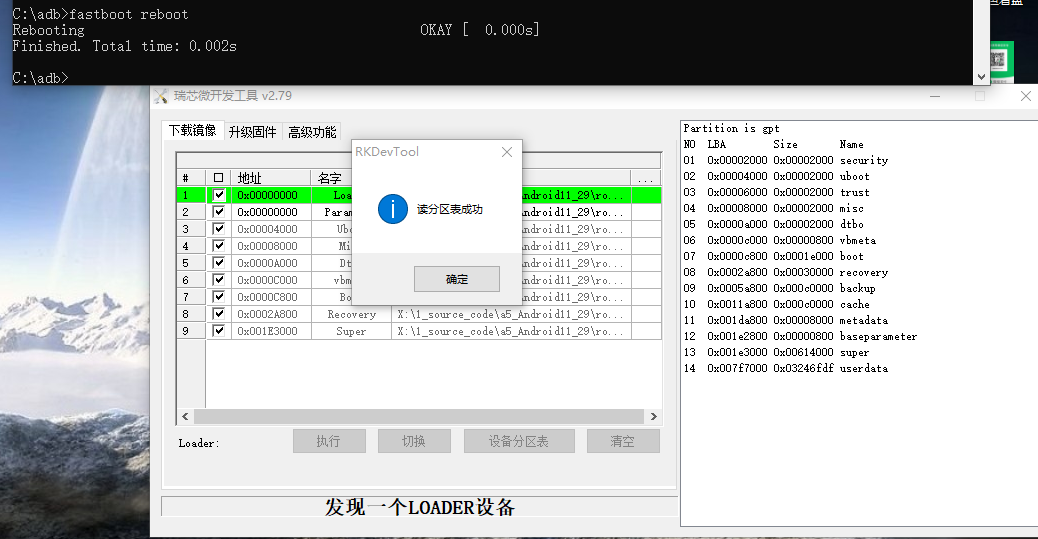Click the 执行 button
The height and width of the screenshot is (539, 1038).
[328, 441]
